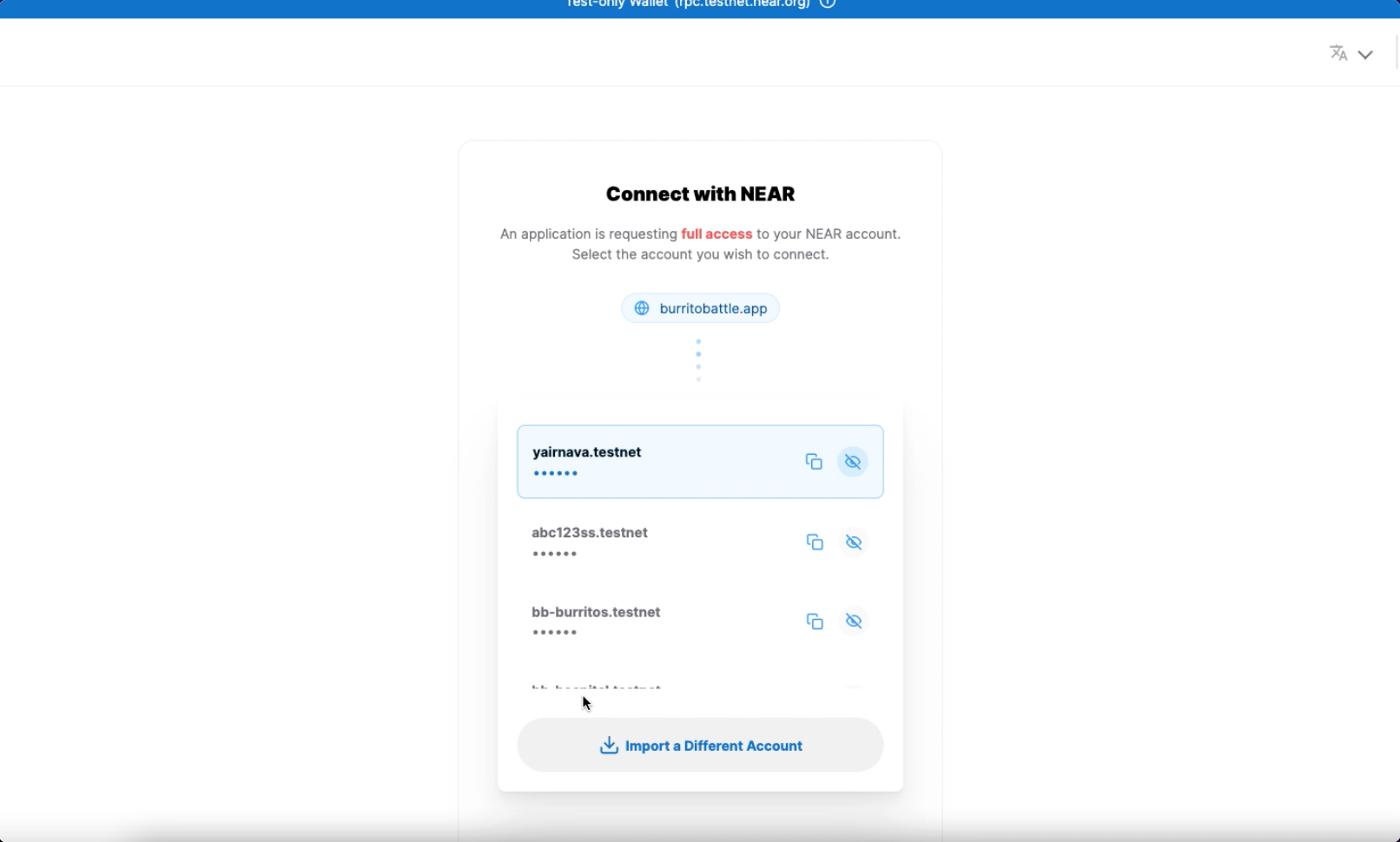Click the info icon in the test wallet banner
Image resolution: width=1400 pixels, height=842 pixels.
click(828, 3)
